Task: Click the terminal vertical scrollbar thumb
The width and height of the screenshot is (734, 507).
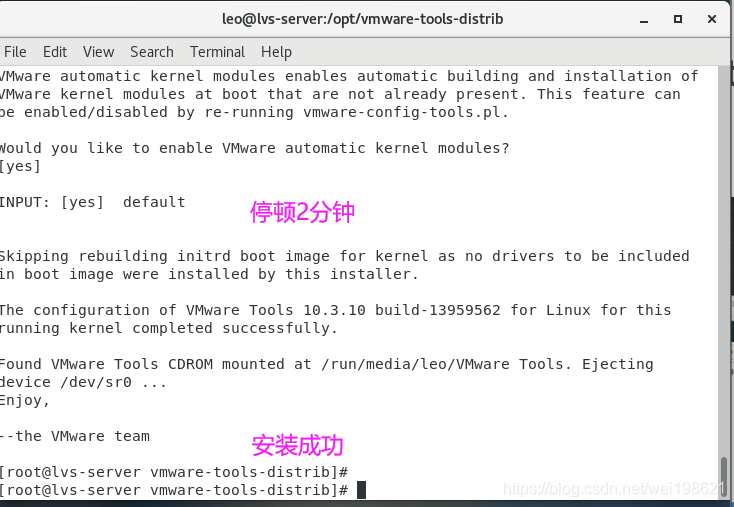Action: pyautogui.click(x=724, y=477)
